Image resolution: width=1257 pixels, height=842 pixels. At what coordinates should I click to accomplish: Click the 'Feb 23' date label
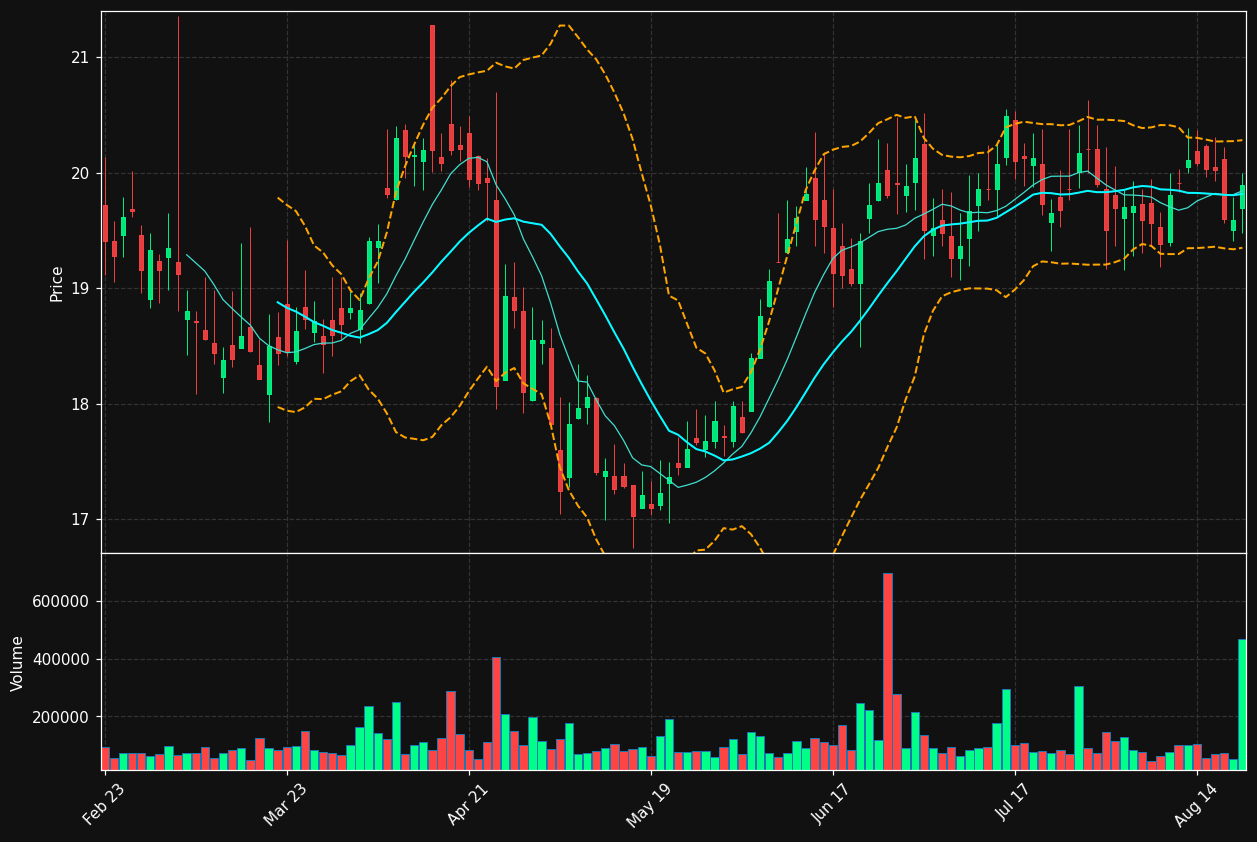tap(104, 804)
